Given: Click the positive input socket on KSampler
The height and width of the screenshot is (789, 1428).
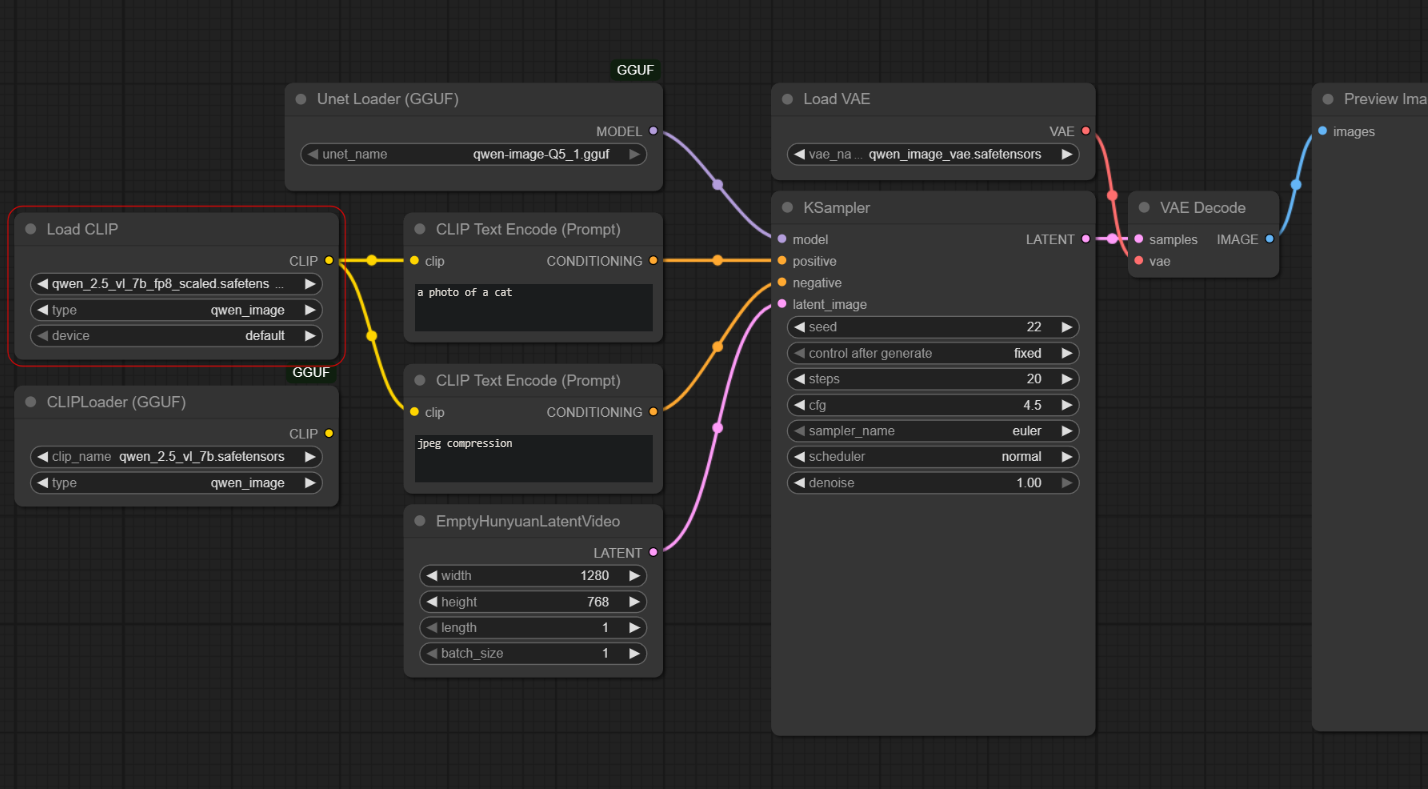Looking at the screenshot, I should point(782,261).
